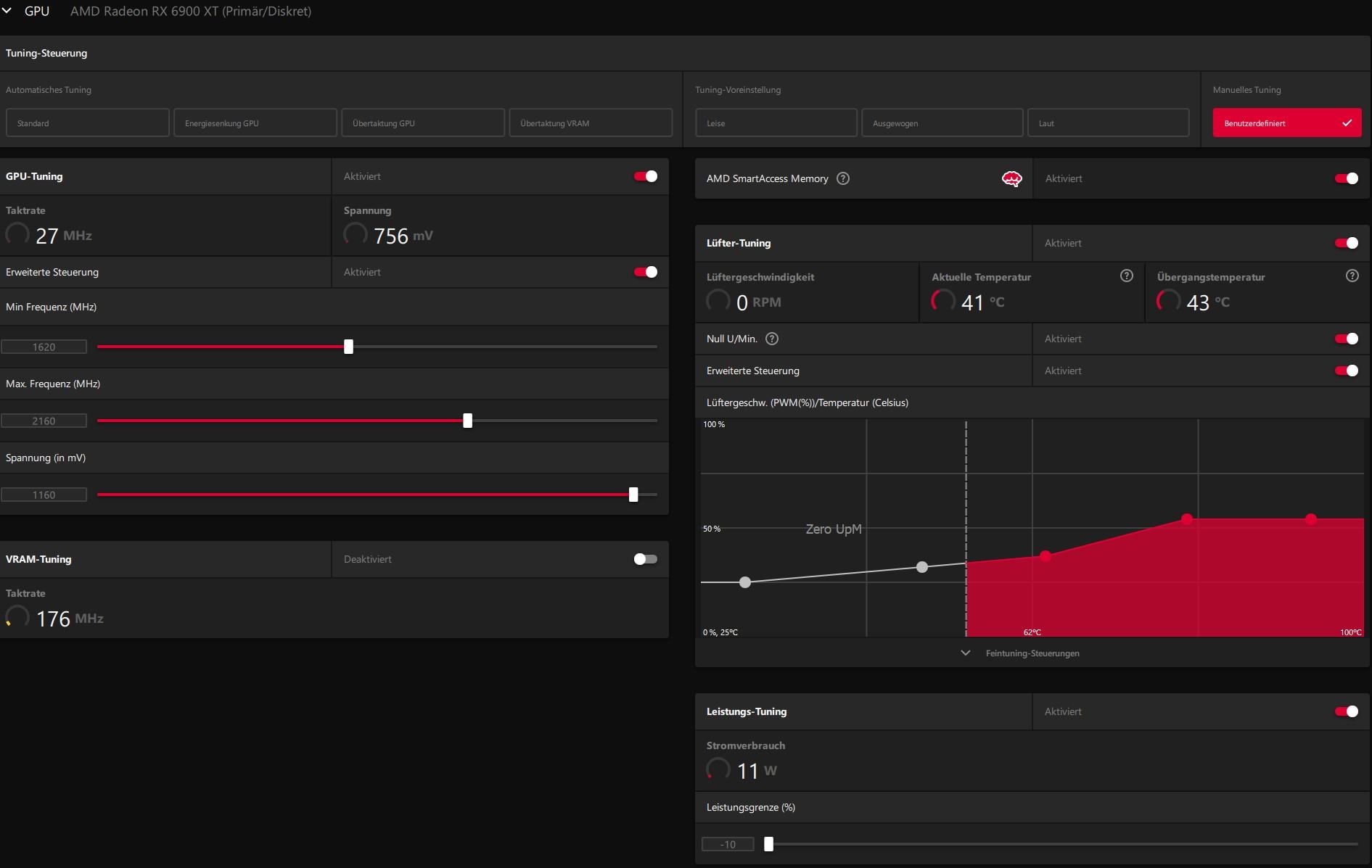This screenshot has height=868, width=1372.
Task: Toggle AMD SmartAccess Memory switch
Action: pos(1347,178)
